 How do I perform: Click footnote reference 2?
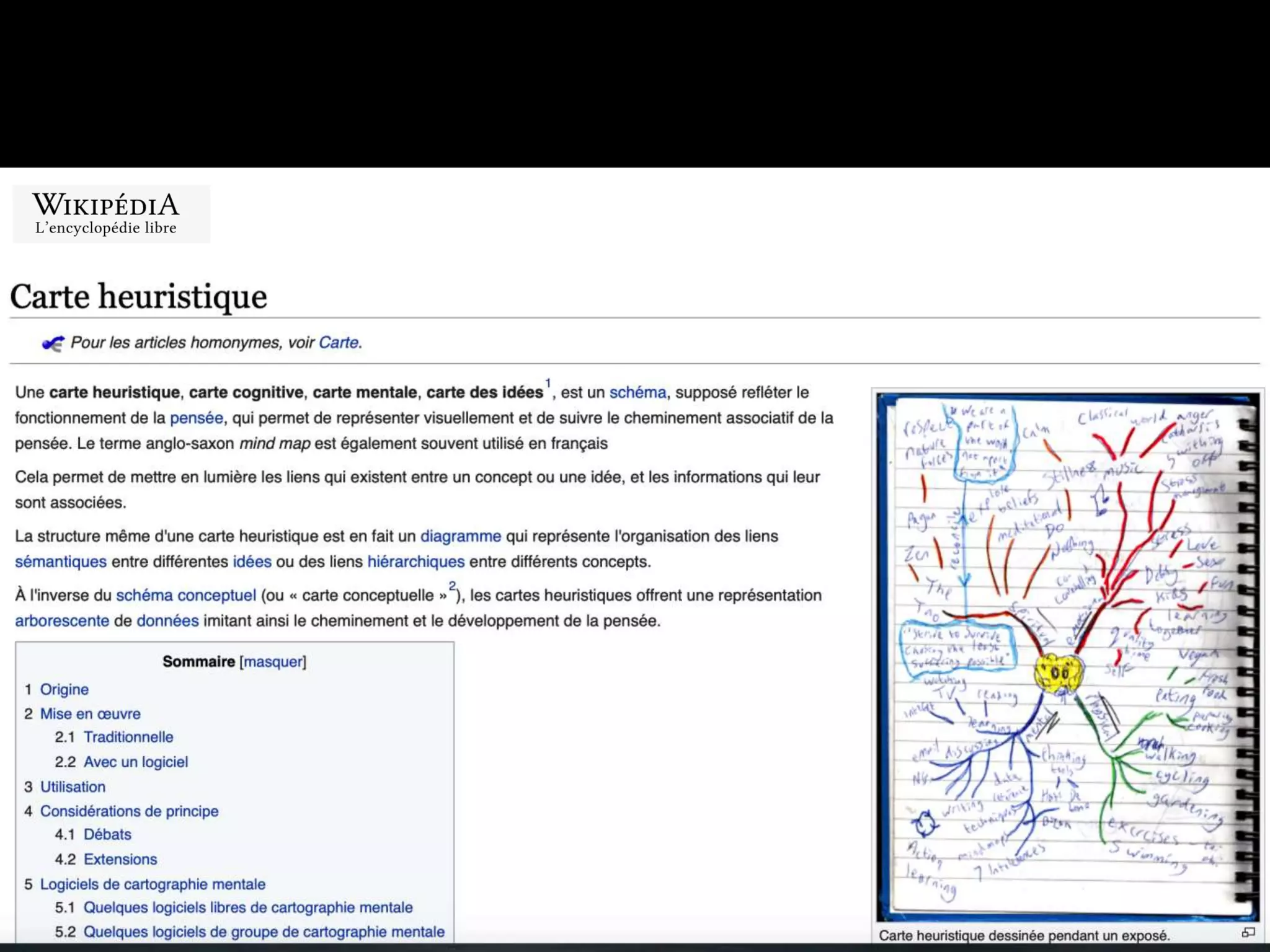[452, 586]
